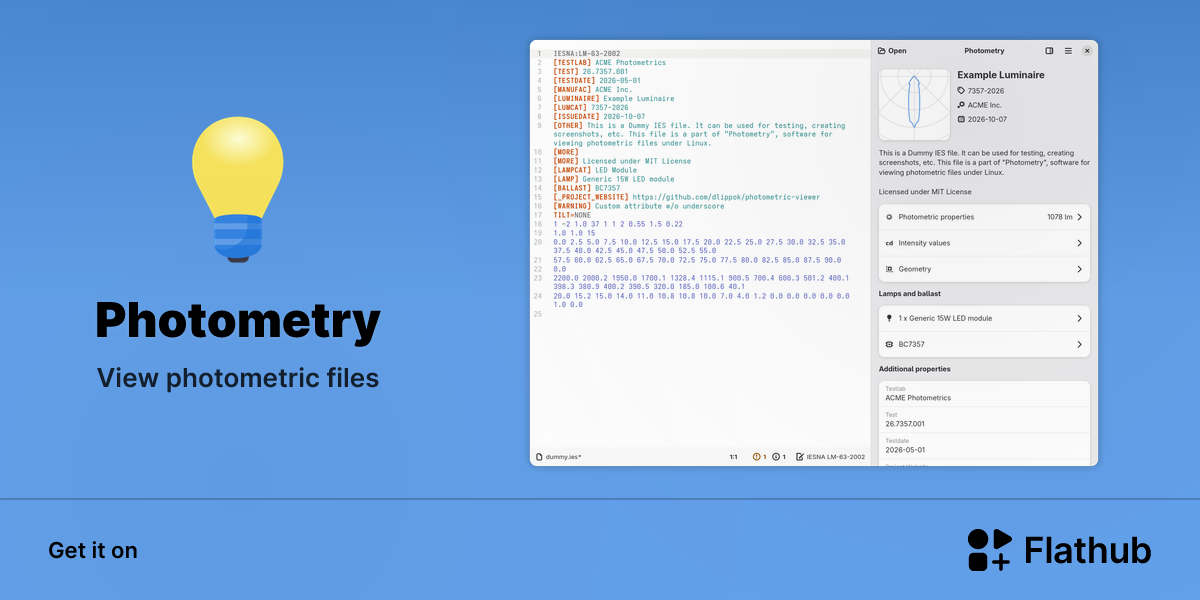Click the Testdate field 2026-05-01
Image resolution: width=1200 pixels, height=600 pixels.
pyautogui.click(x=984, y=445)
